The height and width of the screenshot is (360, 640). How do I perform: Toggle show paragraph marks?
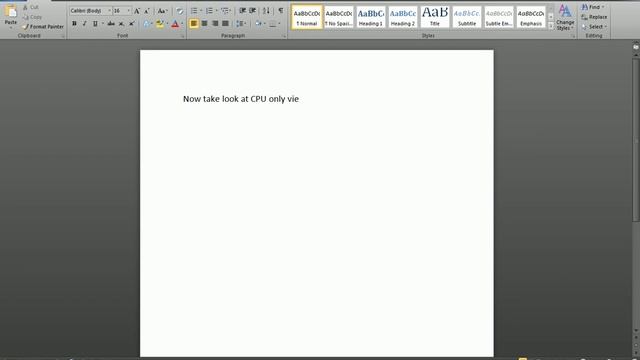[x=281, y=11]
